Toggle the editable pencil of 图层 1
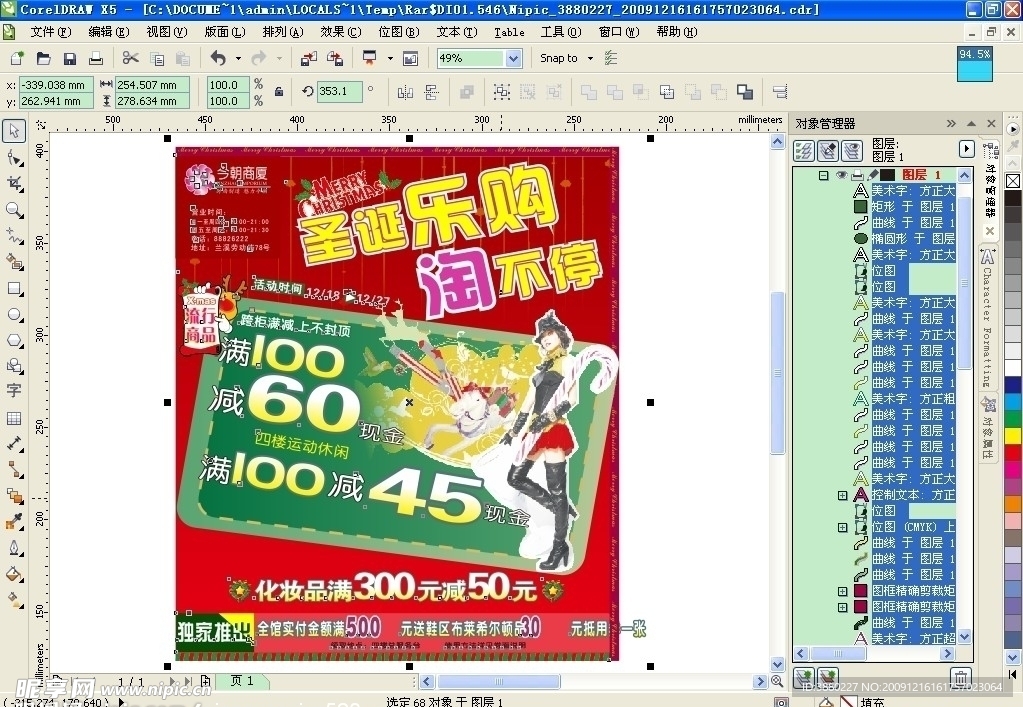The width and height of the screenshot is (1023, 707). click(x=872, y=175)
